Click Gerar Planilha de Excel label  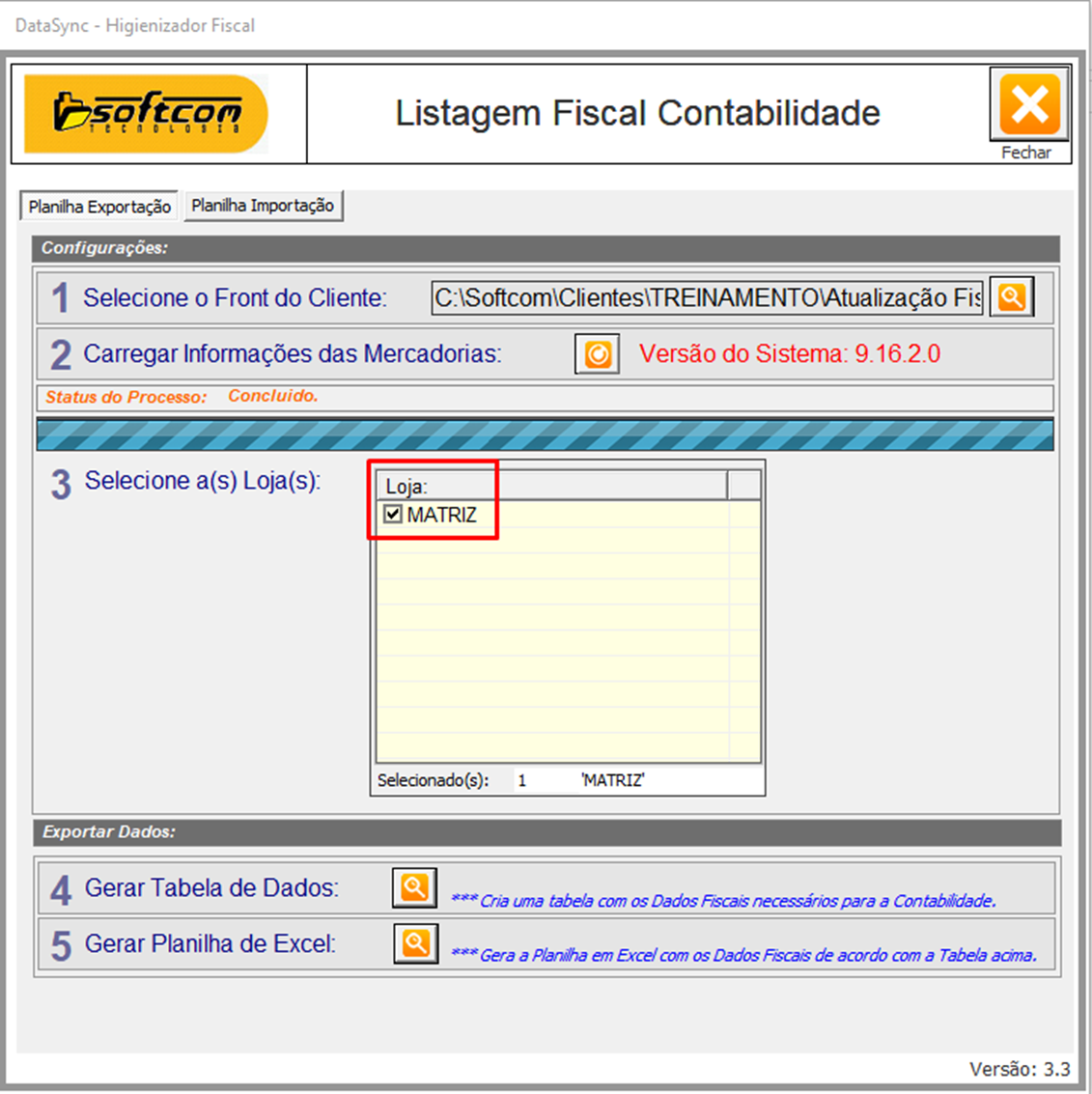(210, 943)
